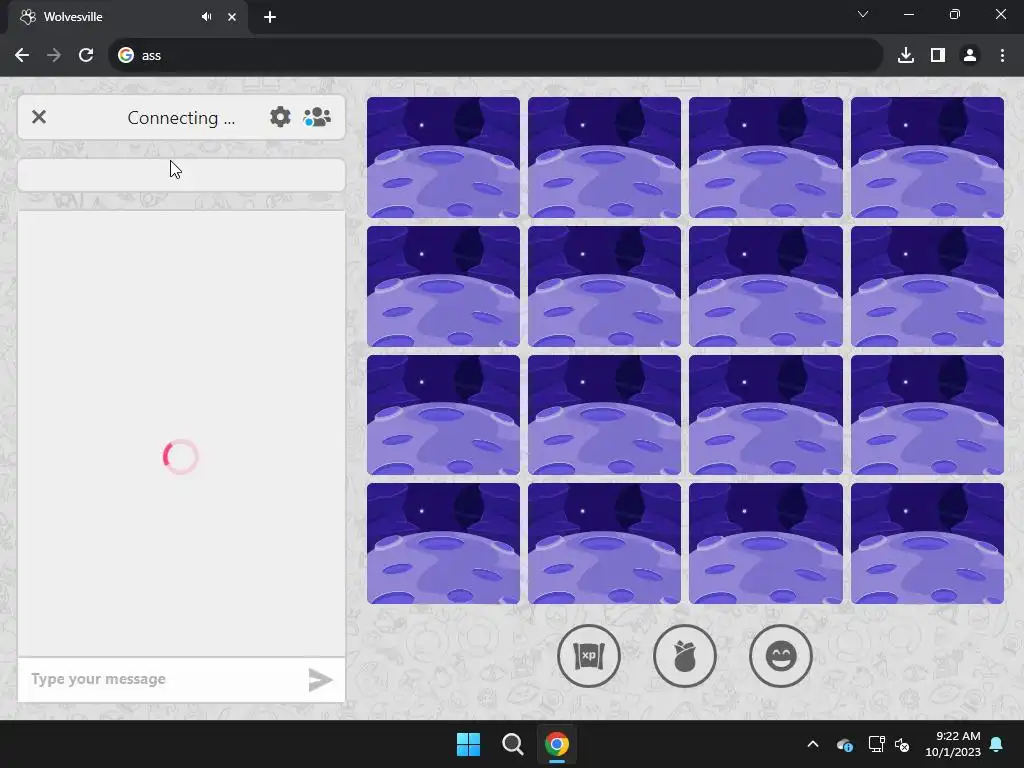This screenshot has height=768, width=1024.
Task: Click the Google icon in address bar
Action: tap(126, 56)
